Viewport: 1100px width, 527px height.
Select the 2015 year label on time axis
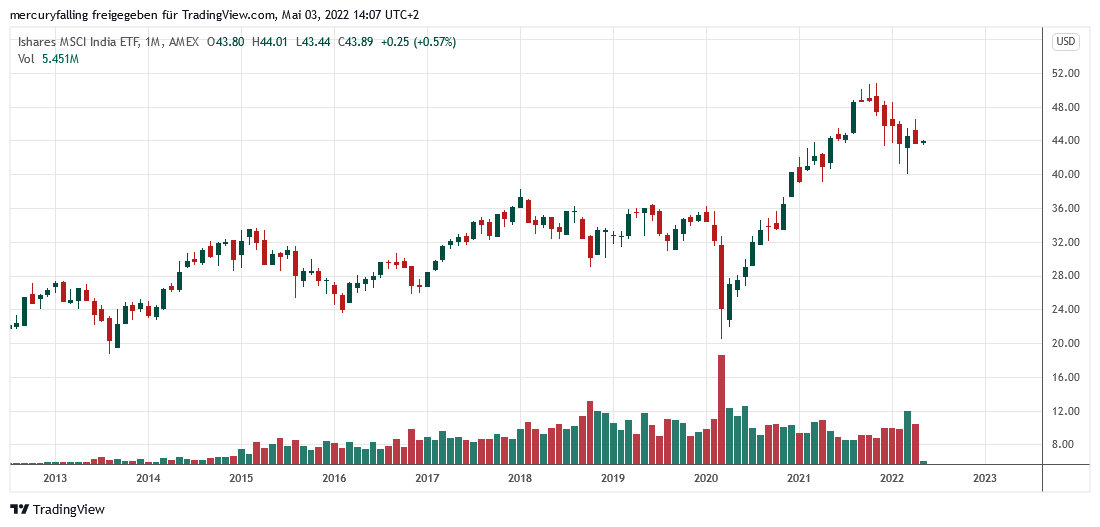[241, 478]
